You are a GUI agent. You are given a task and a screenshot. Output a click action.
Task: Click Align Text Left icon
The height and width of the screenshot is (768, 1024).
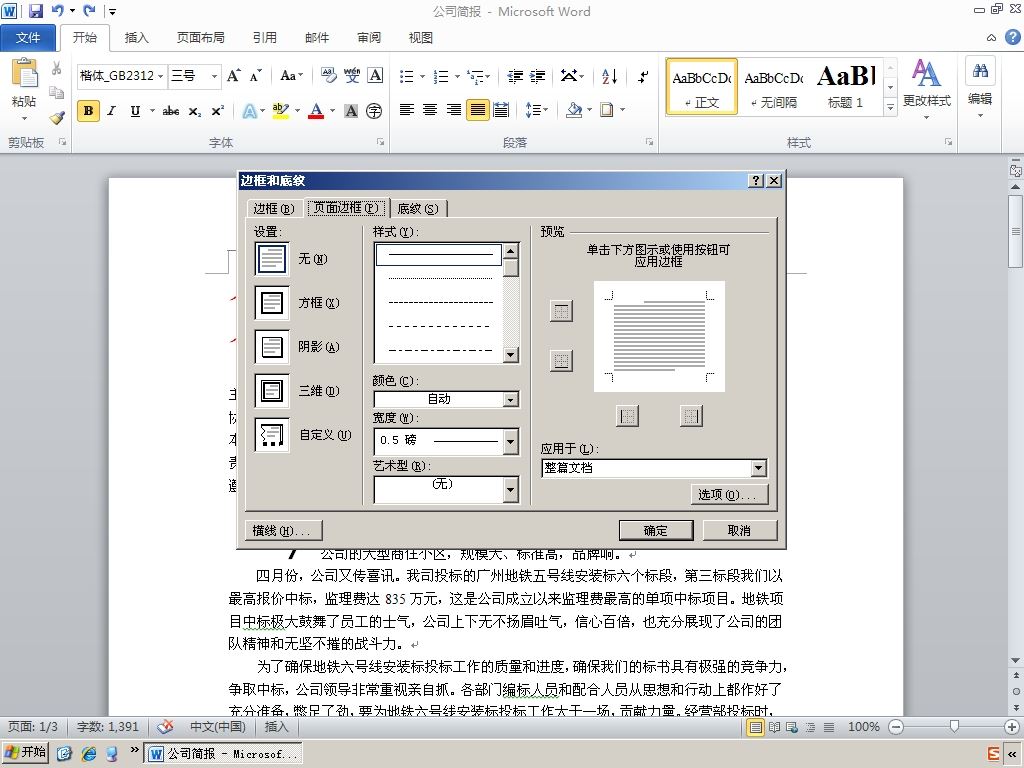pyautogui.click(x=406, y=110)
